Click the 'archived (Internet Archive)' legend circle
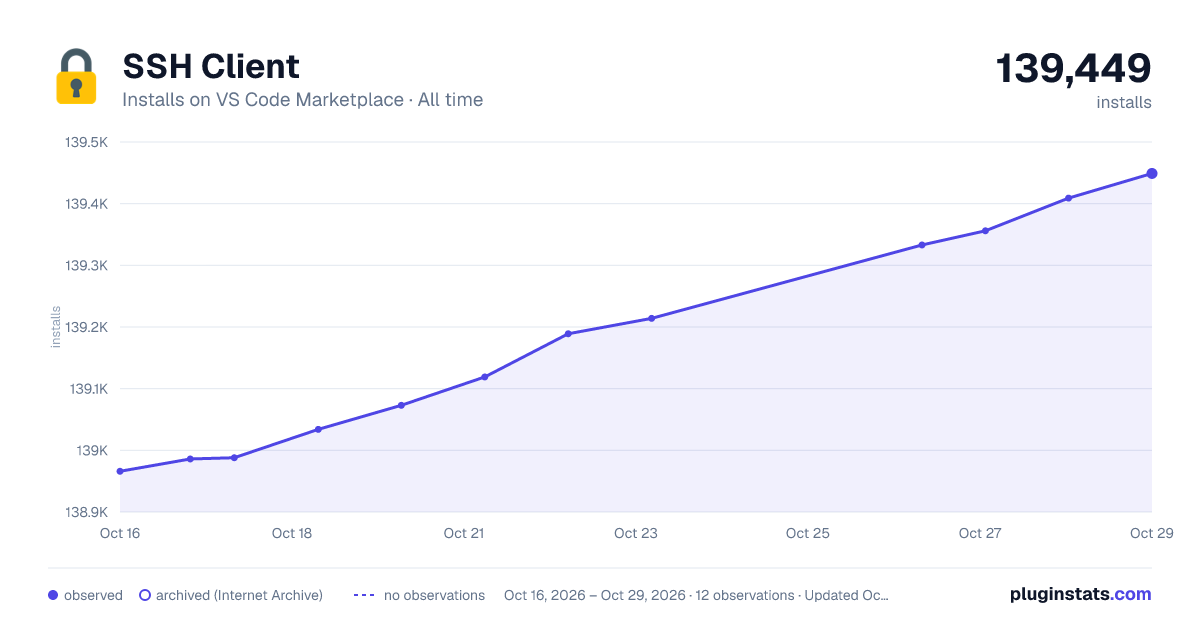1200x630 pixels. (x=144, y=595)
